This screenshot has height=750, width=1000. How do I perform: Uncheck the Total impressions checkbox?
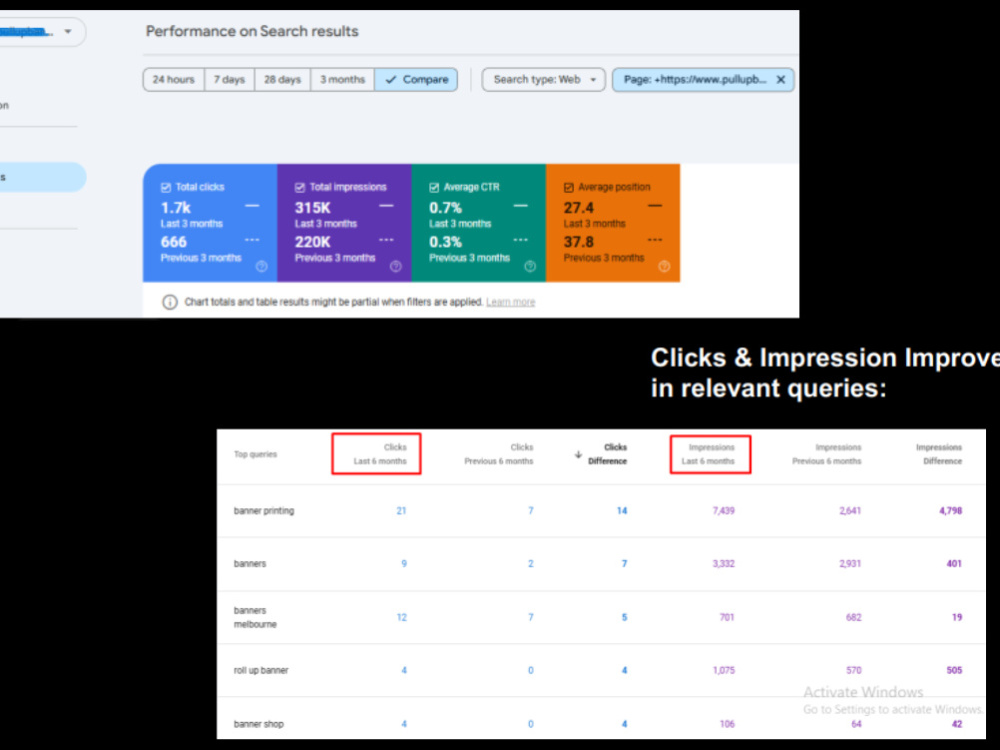point(300,188)
